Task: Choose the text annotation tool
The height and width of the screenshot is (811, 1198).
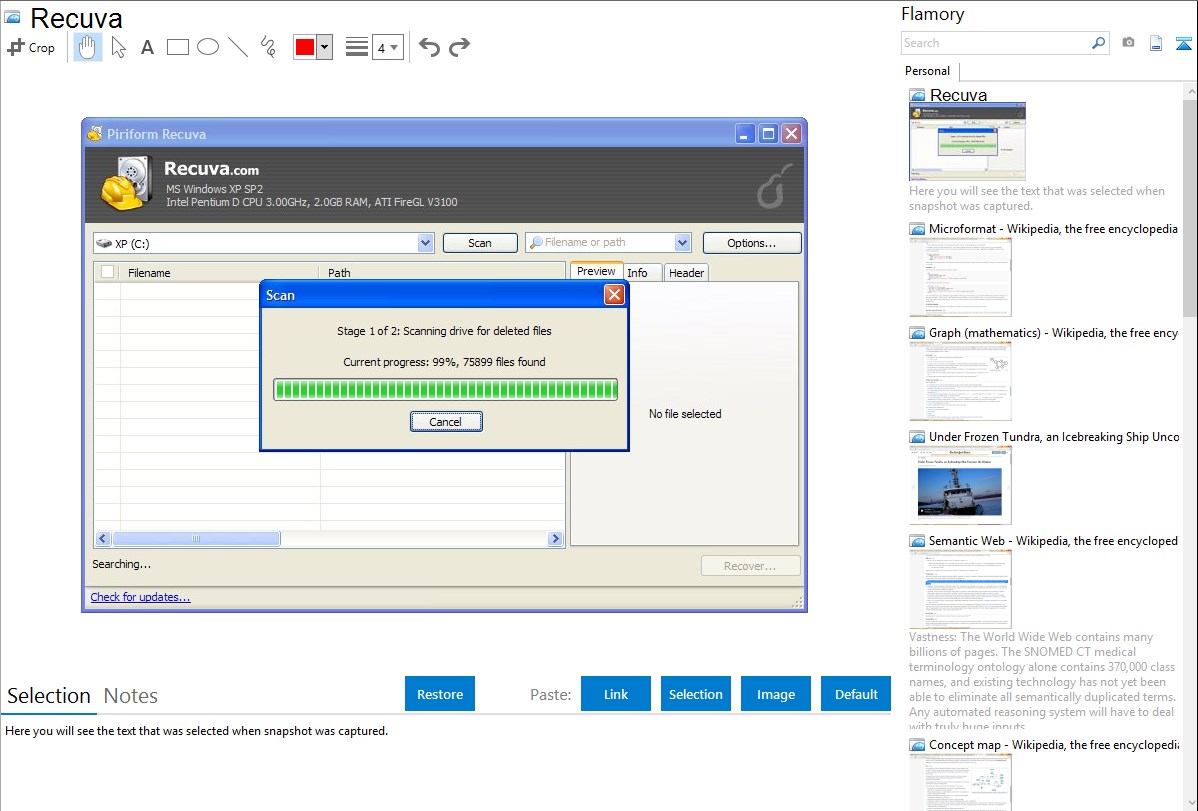Action: click(147, 47)
